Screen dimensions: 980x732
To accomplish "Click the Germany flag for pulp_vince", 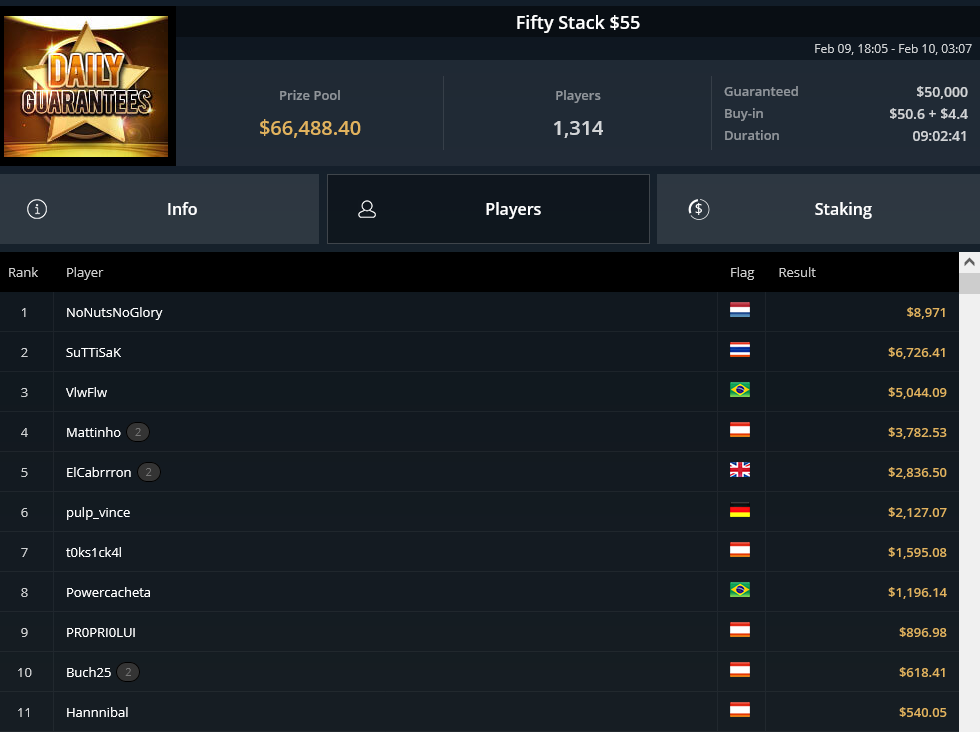I will [x=740, y=510].
